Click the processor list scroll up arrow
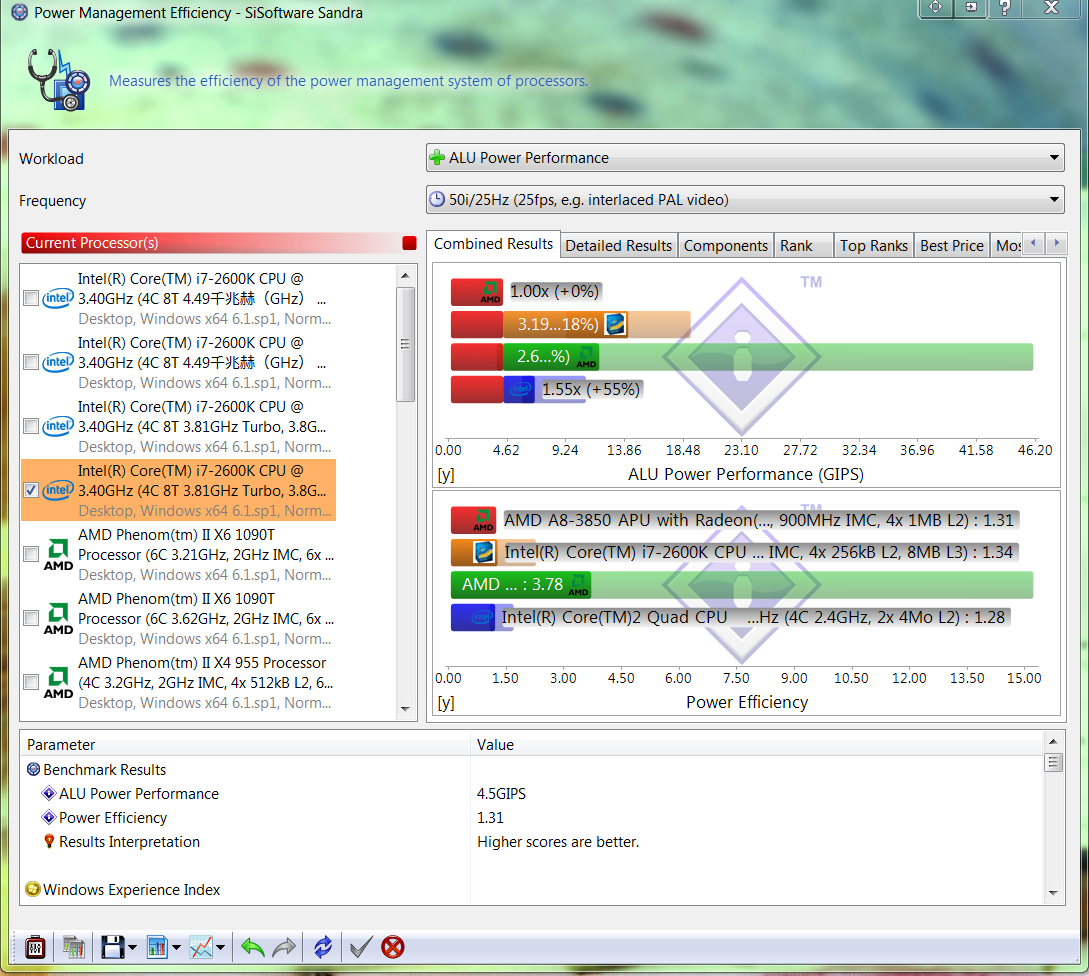The height and width of the screenshot is (976, 1089). pyautogui.click(x=406, y=276)
